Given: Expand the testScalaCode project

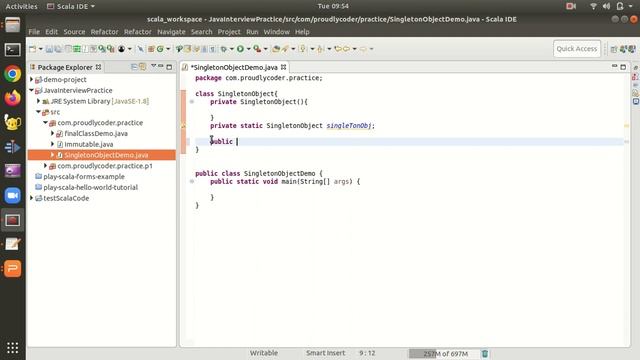Looking at the screenshot, I should point(31,198).
